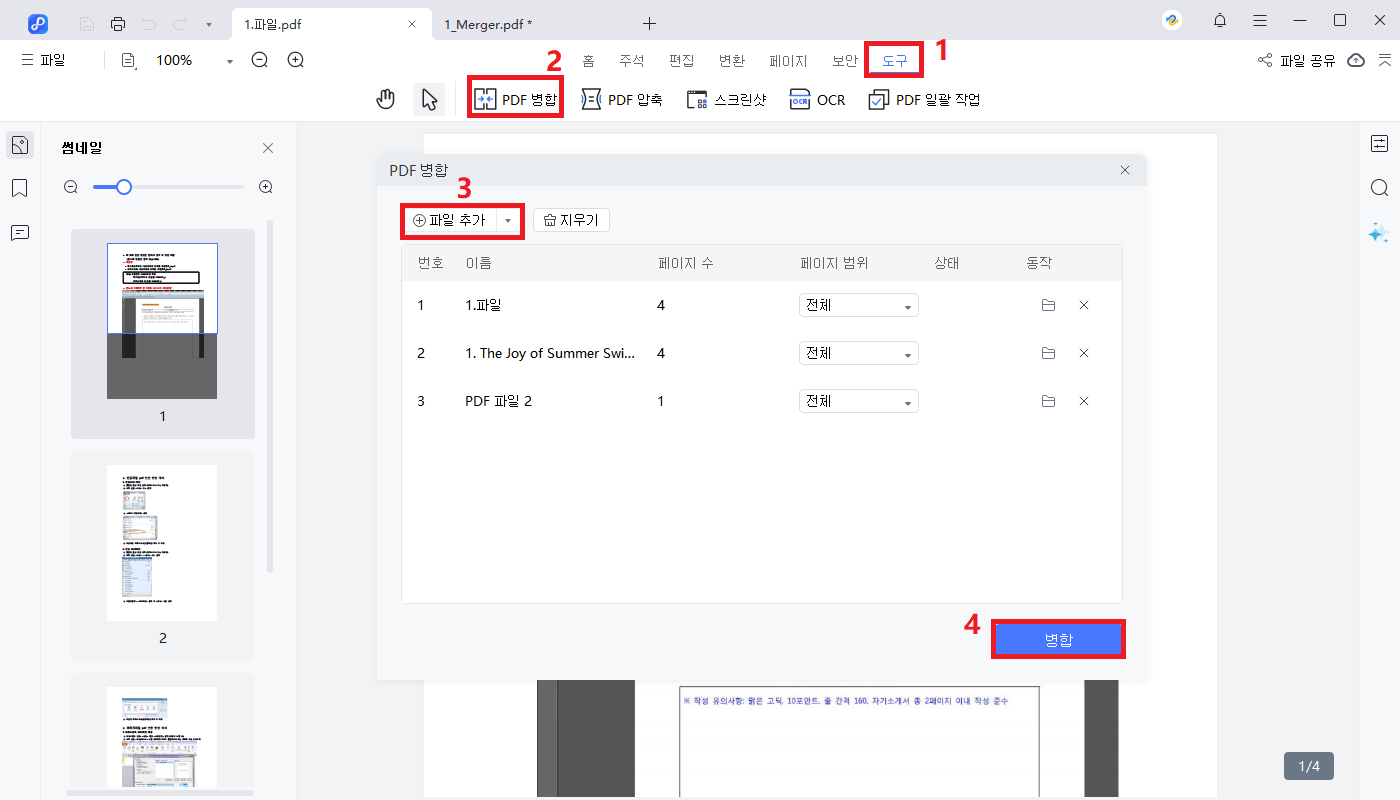Switch to the 편집 ribbon tab

[x=681, y=60]
